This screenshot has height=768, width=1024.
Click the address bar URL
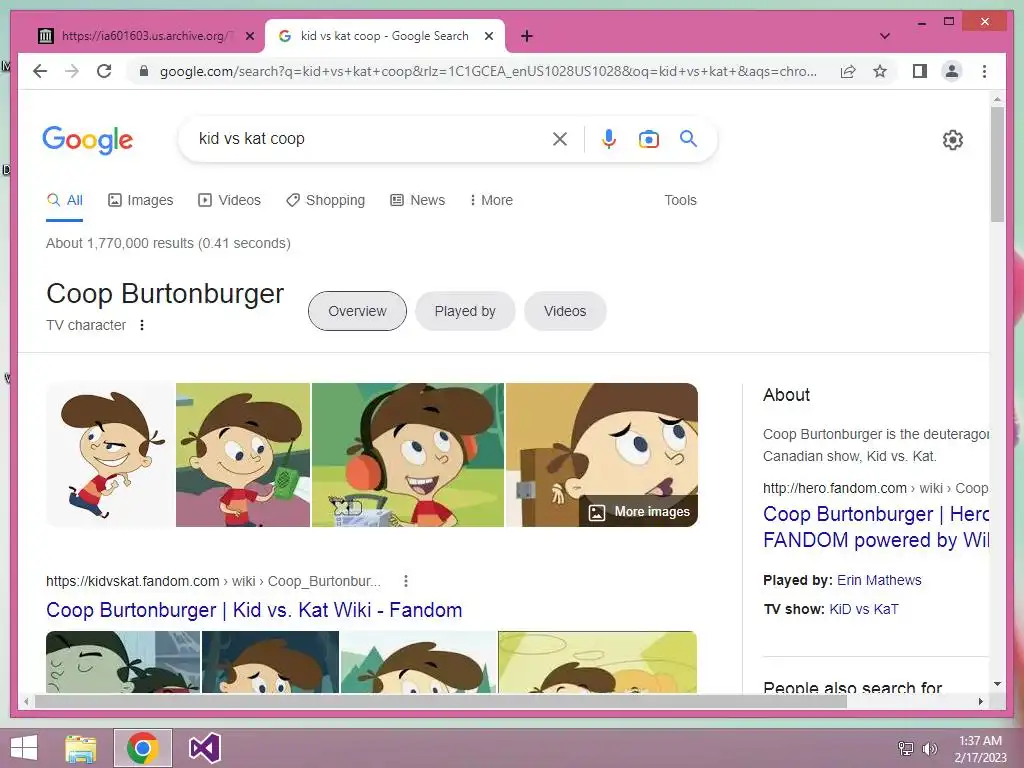point(488,71)
